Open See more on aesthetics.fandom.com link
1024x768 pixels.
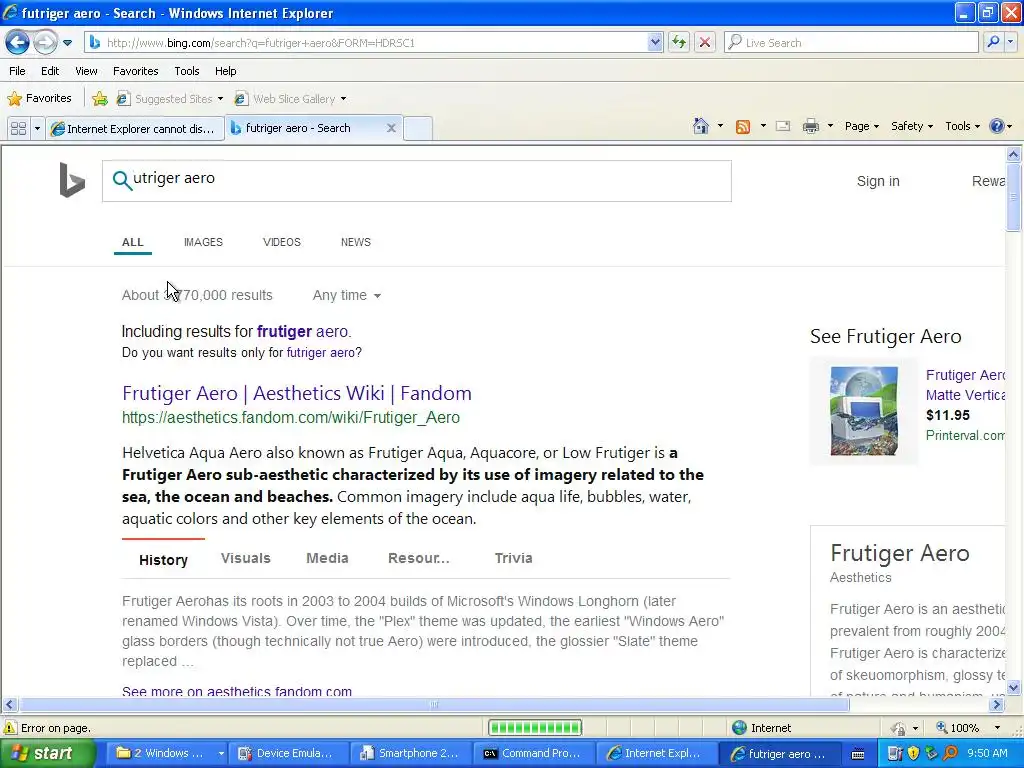tap(236, 690)
